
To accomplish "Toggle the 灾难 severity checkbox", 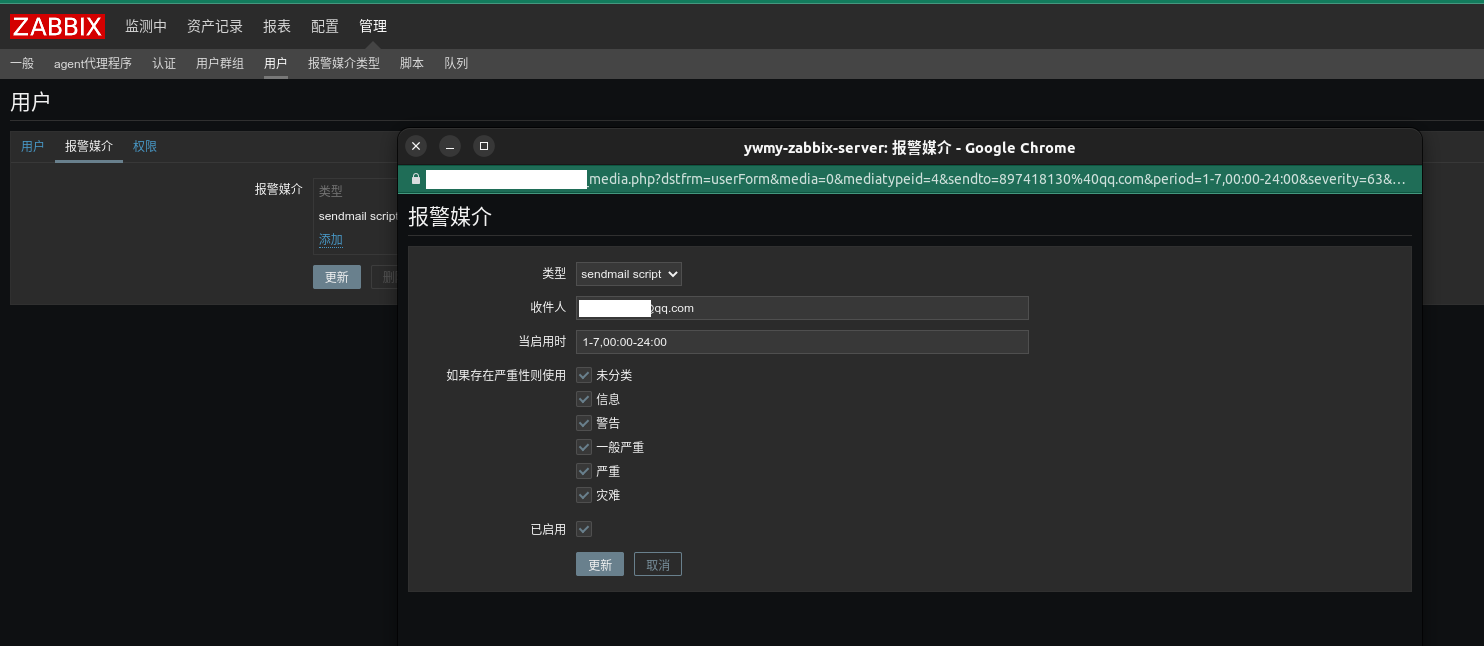I will (584, 495).
